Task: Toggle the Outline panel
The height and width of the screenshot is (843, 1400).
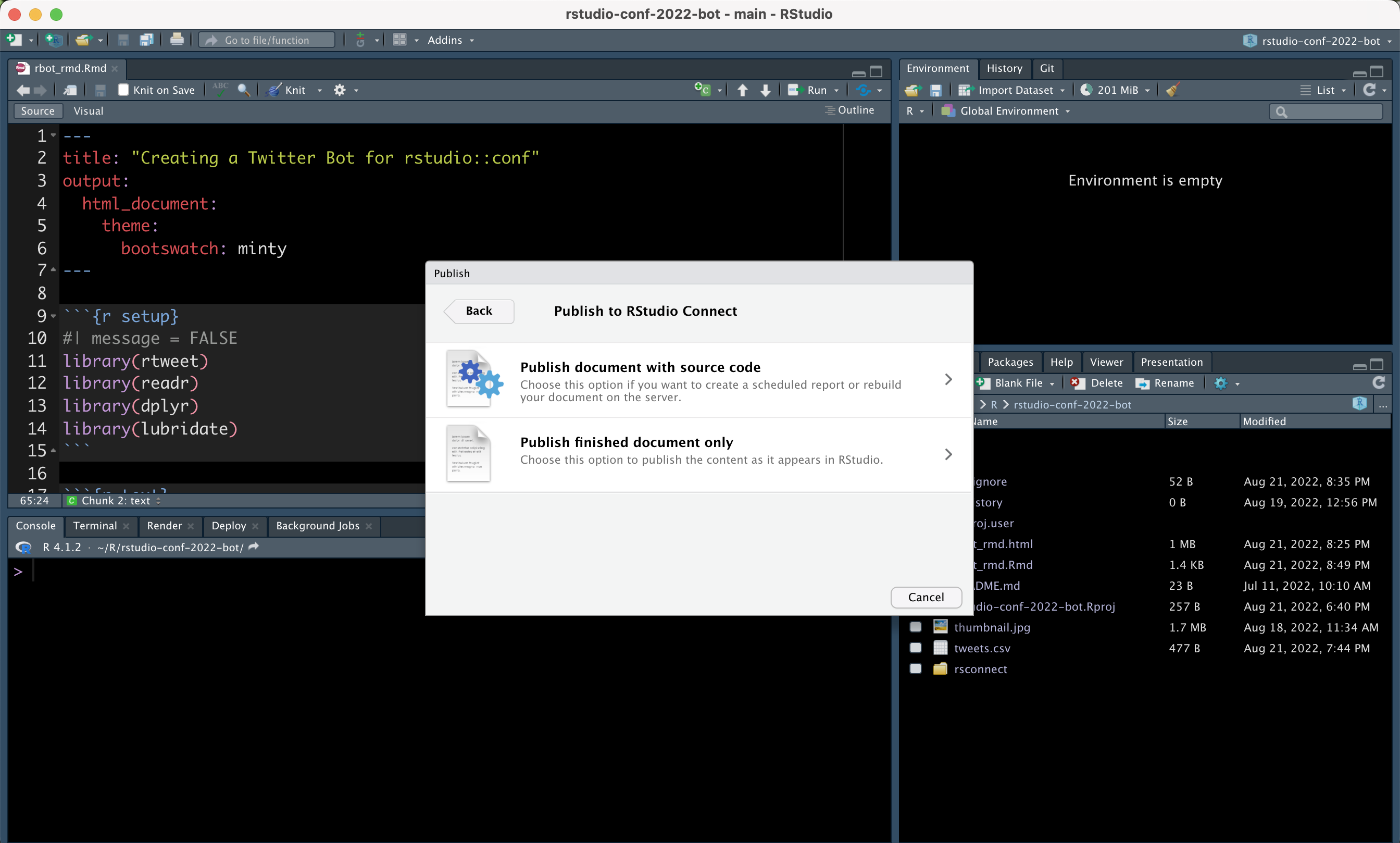Action: (849, 110)
